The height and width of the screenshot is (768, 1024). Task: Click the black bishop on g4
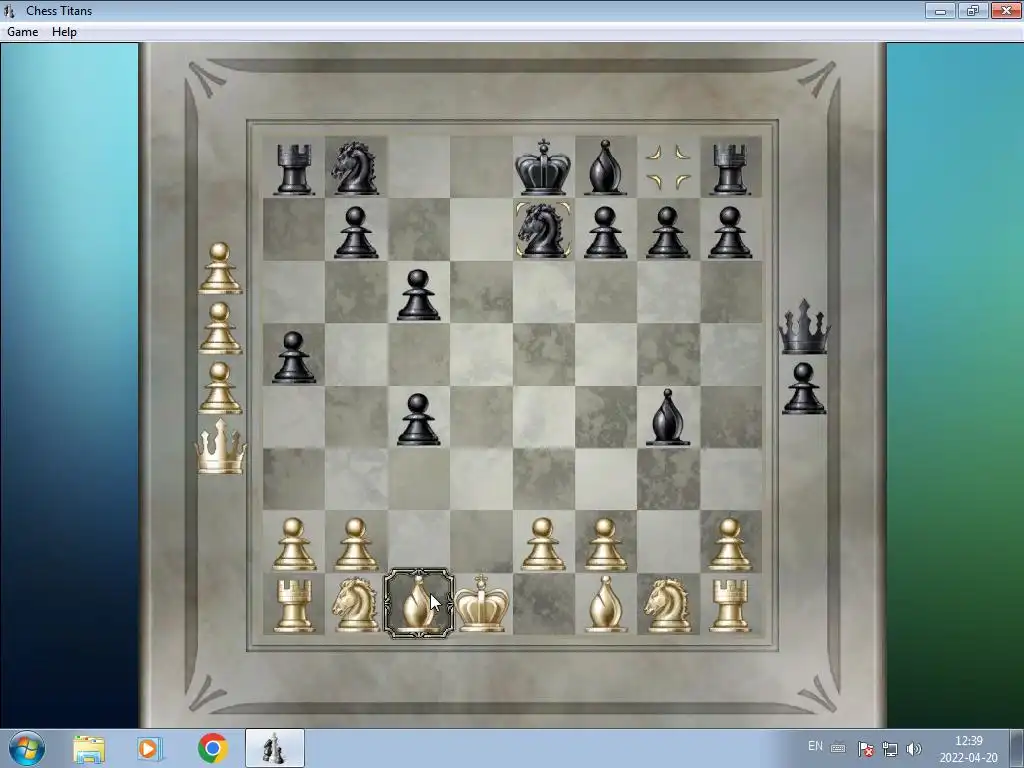pos(667,418)
